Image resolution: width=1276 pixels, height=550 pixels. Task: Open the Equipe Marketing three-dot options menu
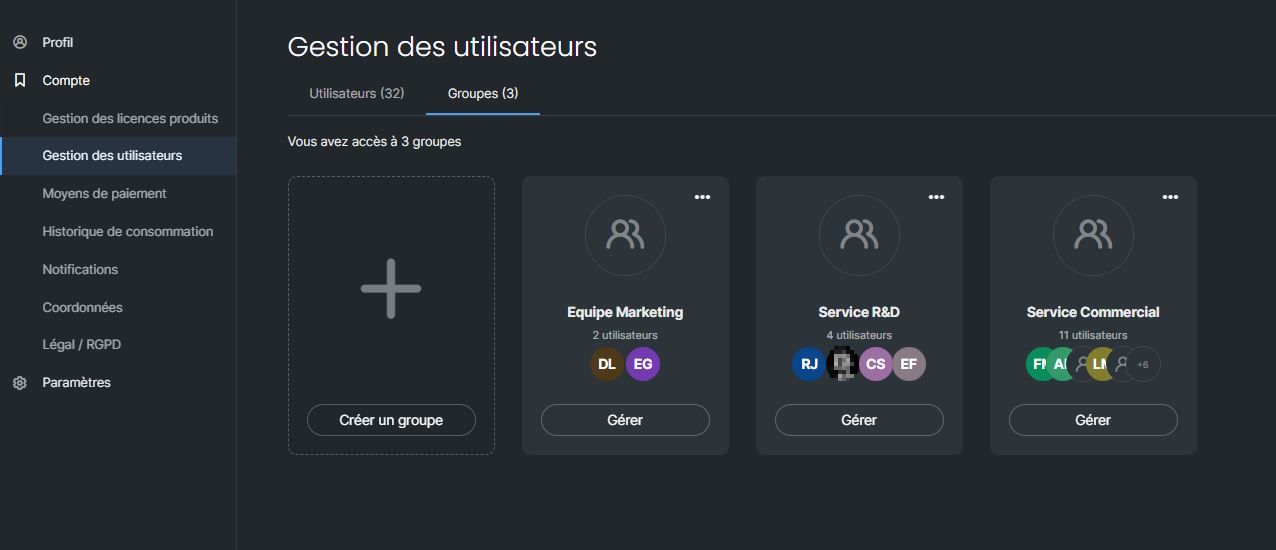[702, 197]
